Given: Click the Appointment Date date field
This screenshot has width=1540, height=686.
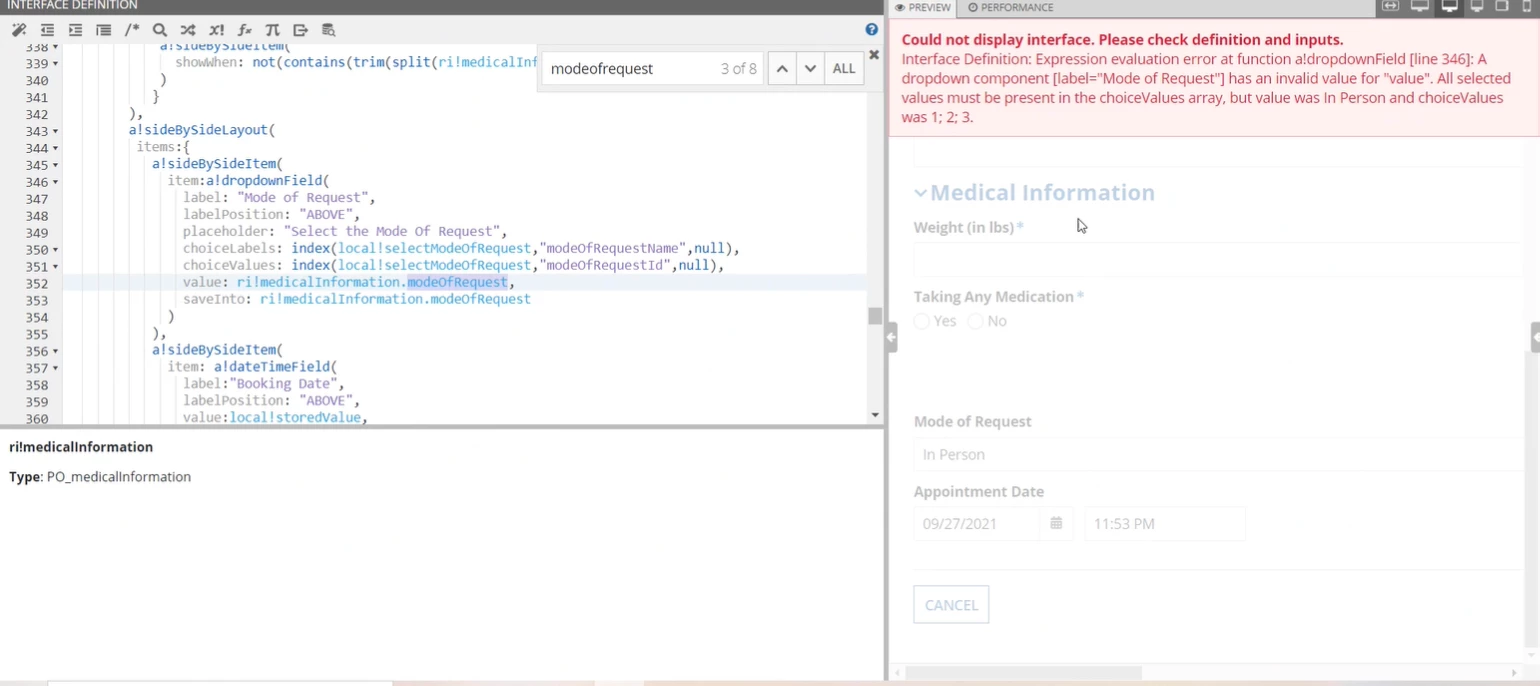Looking at the screenshot, I should [x=976, y=523].
